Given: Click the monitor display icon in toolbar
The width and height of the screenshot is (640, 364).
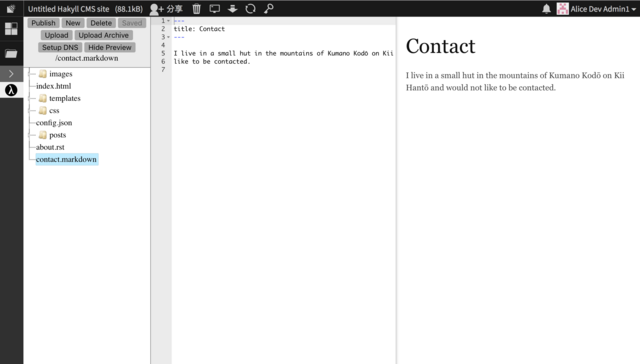Looking at the screenshot, I should [215, 9].
